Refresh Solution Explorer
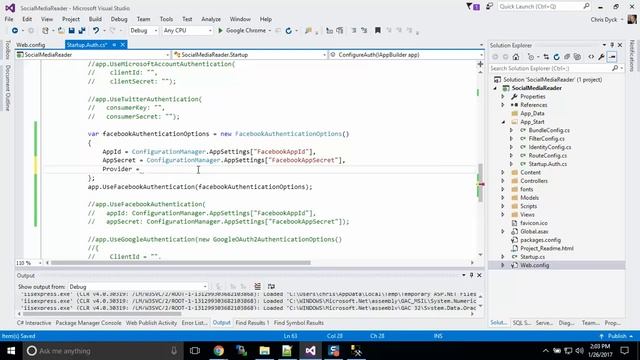The height and width of the screenshot is (360, 640). tap(556, 57)
